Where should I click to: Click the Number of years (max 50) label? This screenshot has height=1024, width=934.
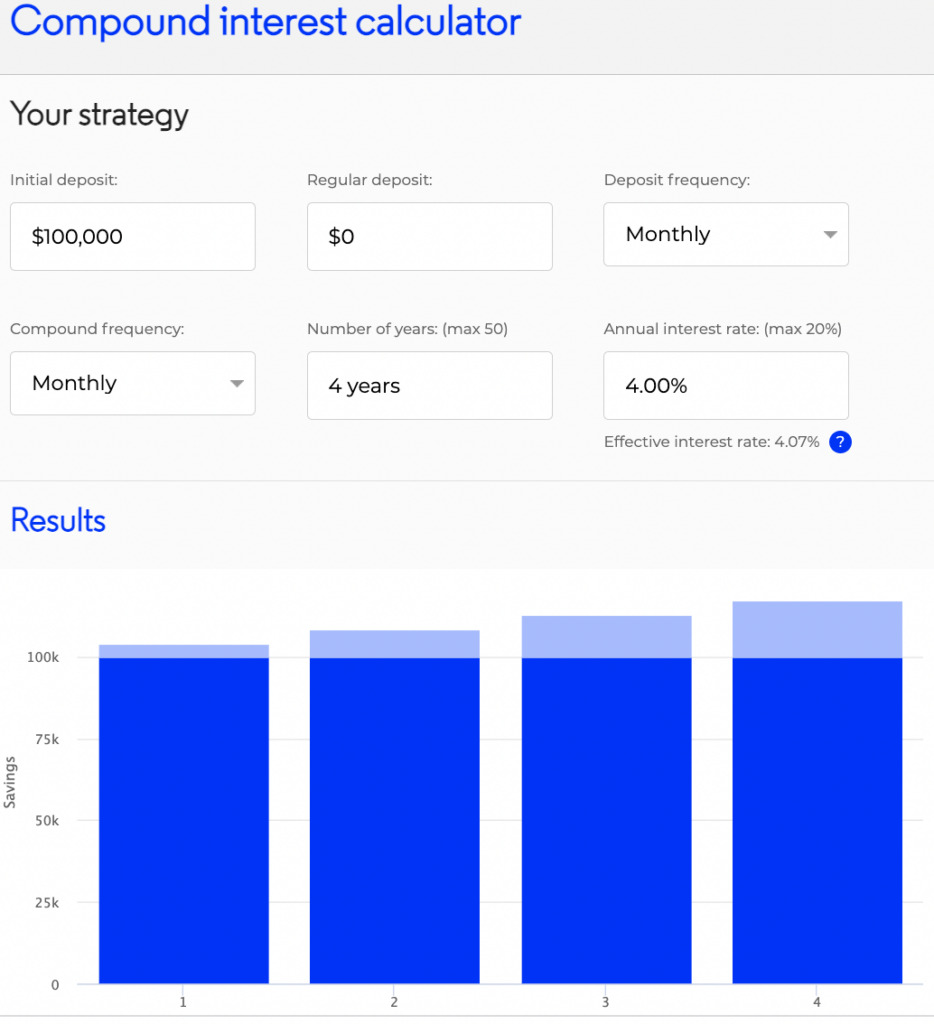click(x=408, y=329)
